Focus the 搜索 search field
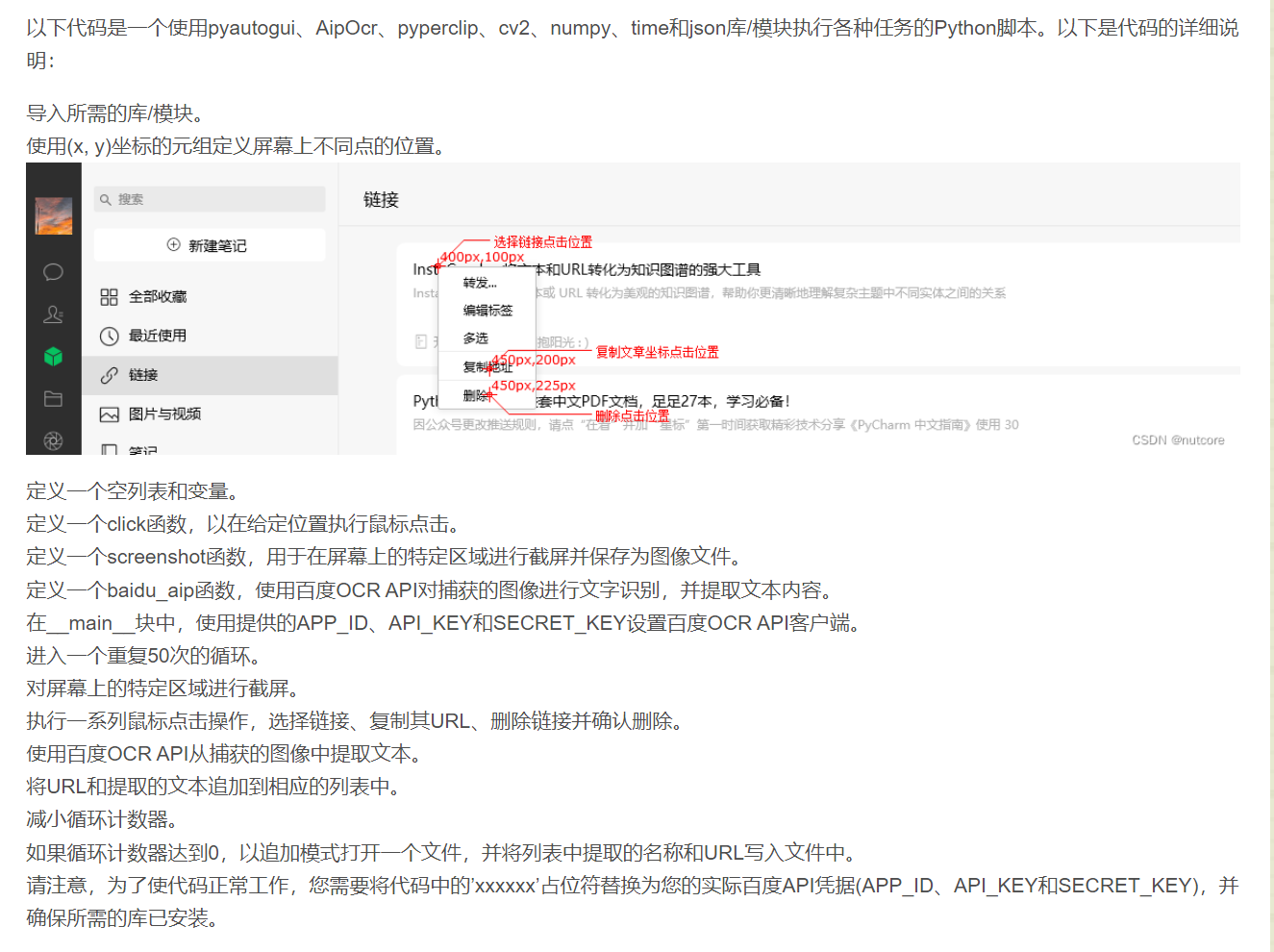Image resolution: width=1274 pixels, height=952 pixels. (x=210, y=199)
